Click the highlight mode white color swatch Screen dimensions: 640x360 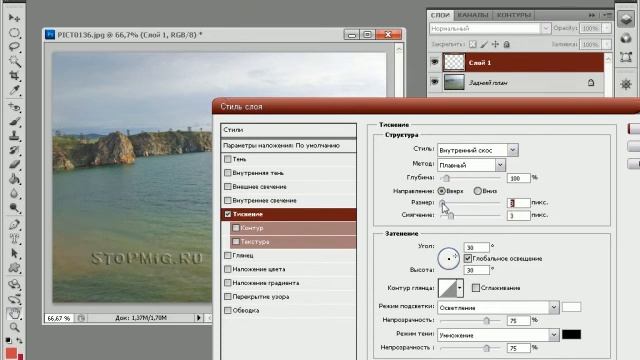(571, 307)
